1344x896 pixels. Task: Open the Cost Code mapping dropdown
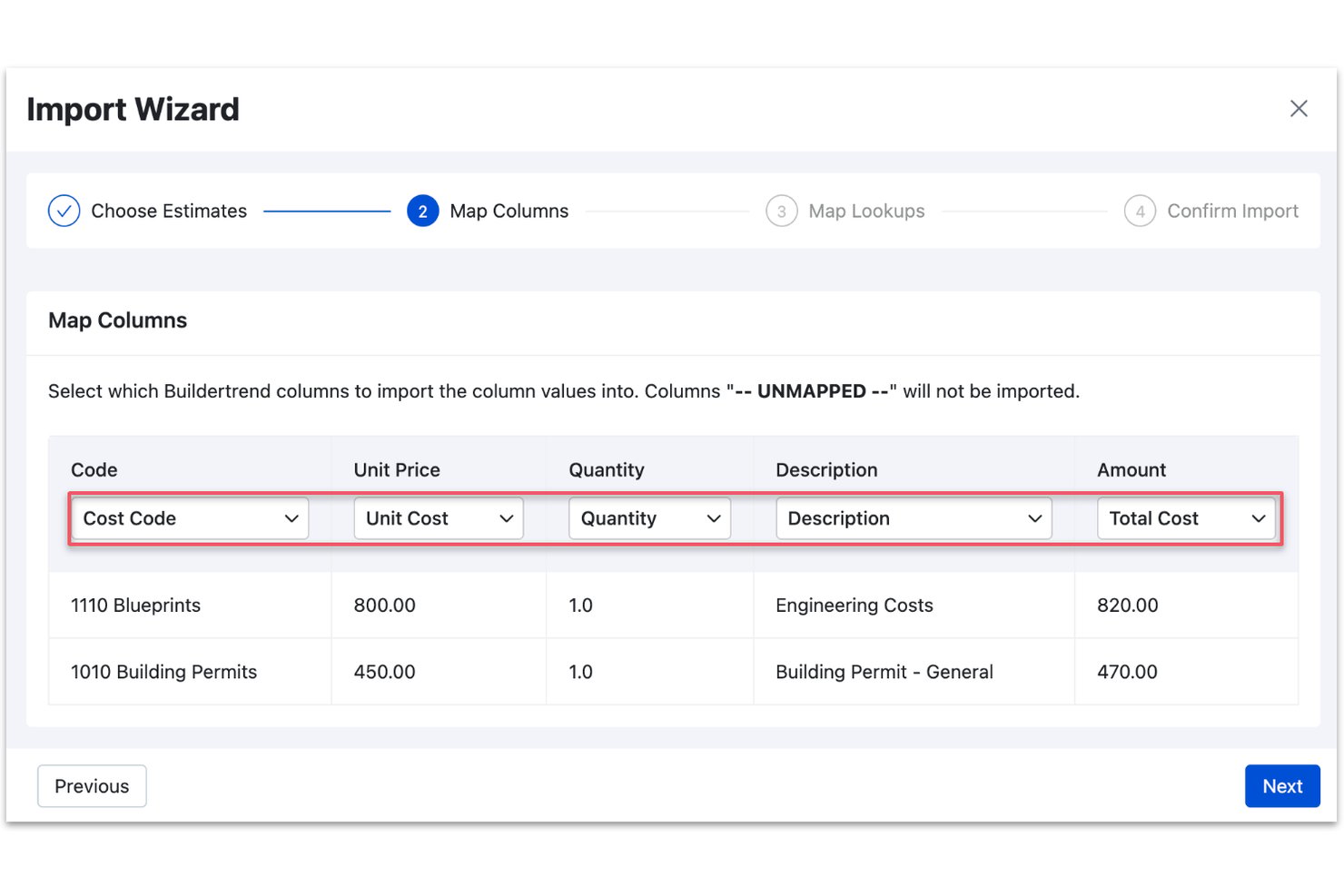(x=190, y=518)
